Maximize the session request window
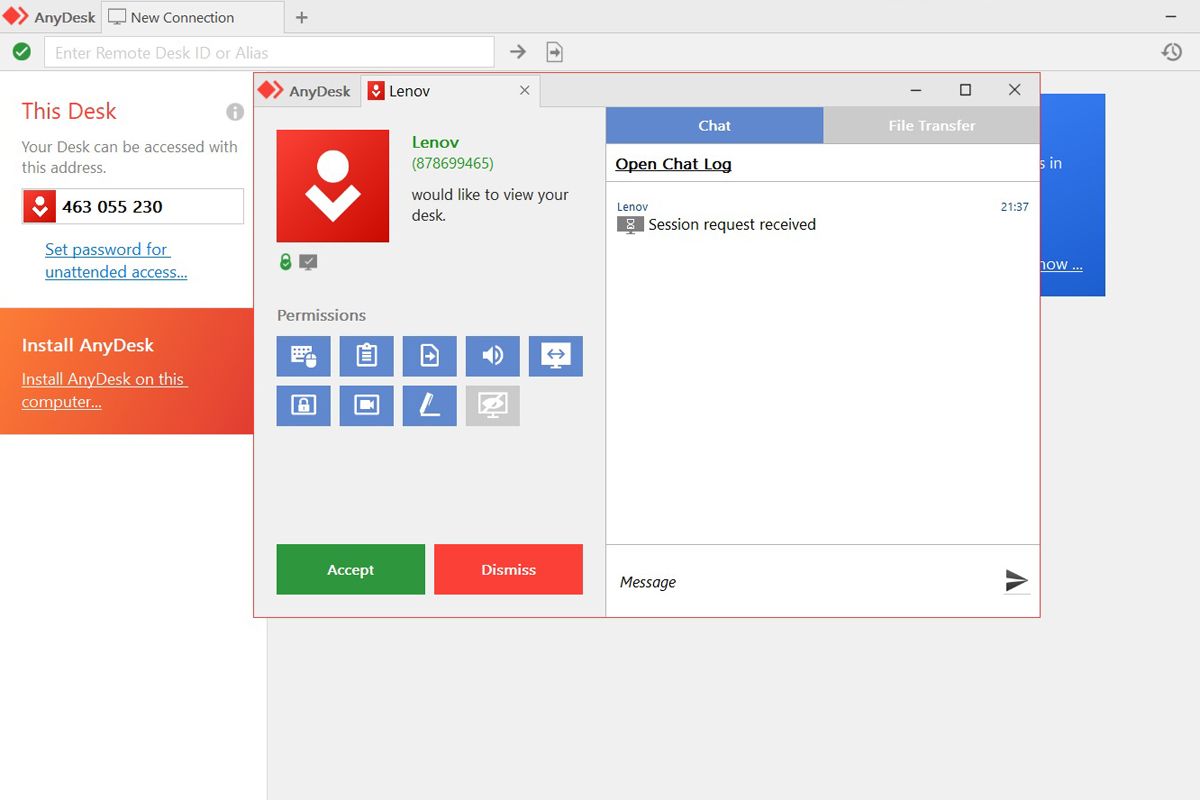Screen dimensions: 1200x800 pos(965,90)
